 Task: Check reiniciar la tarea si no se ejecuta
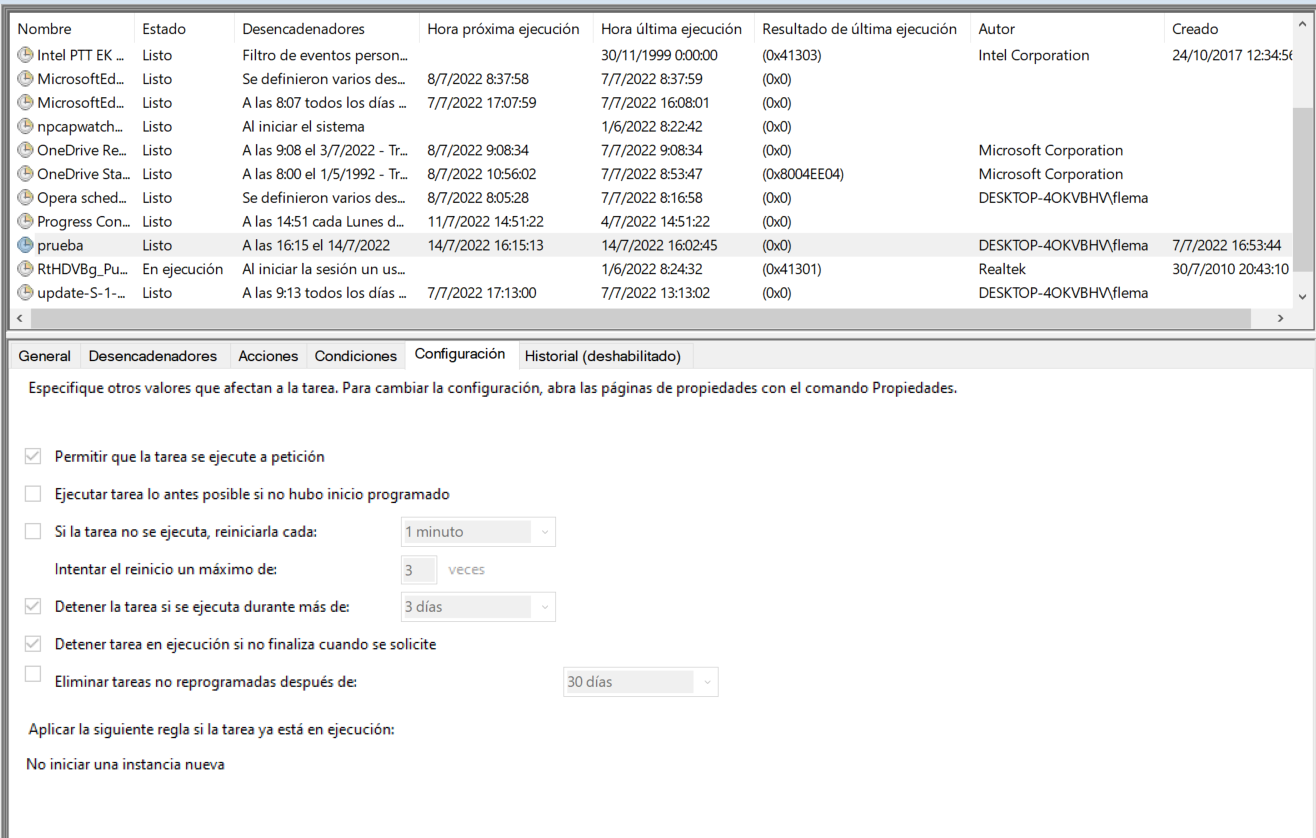click(x=31, y=531)
